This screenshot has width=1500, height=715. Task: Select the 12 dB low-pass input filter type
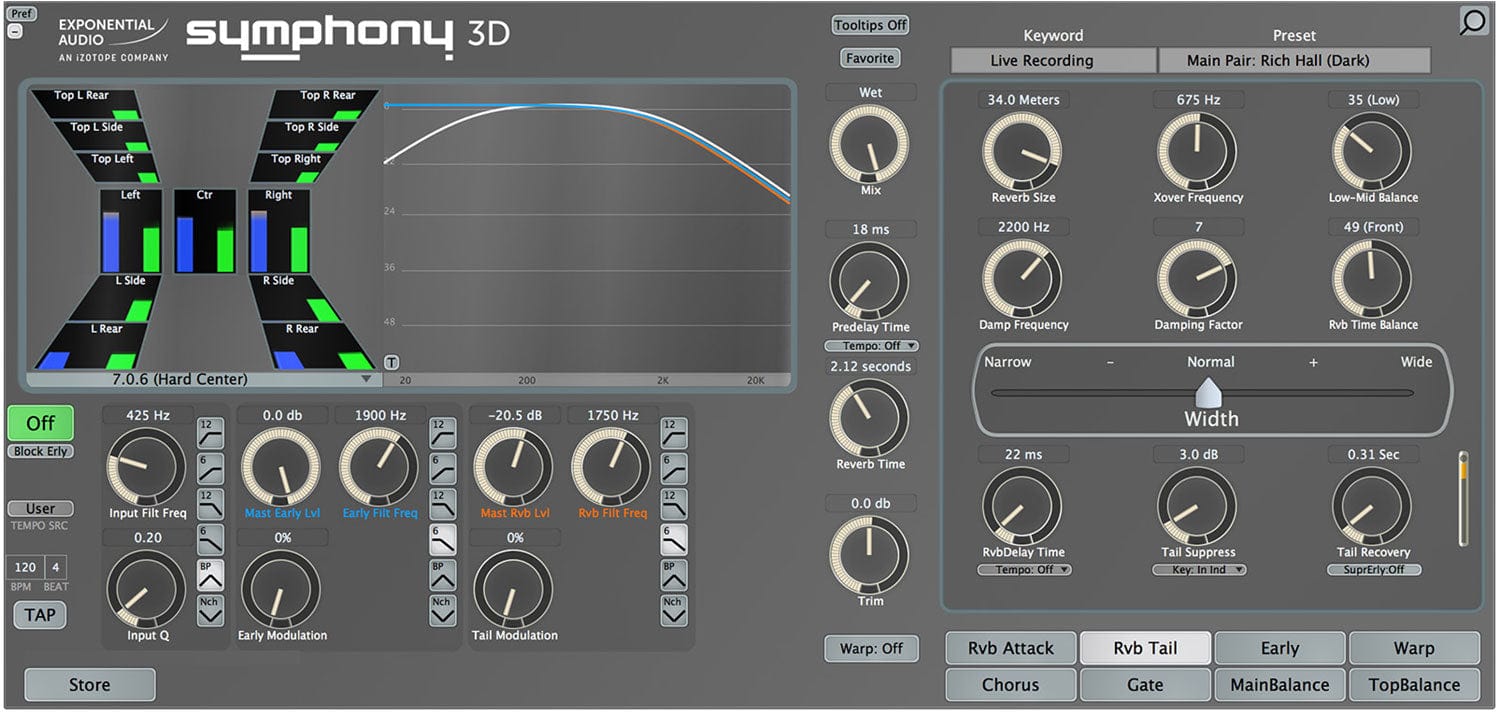point(210,504)
